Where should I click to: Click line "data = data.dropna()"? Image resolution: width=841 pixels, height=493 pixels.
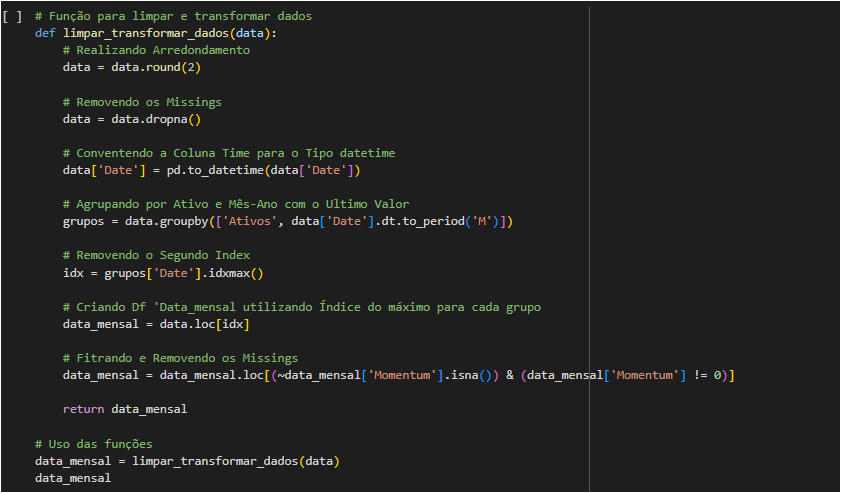132,119
